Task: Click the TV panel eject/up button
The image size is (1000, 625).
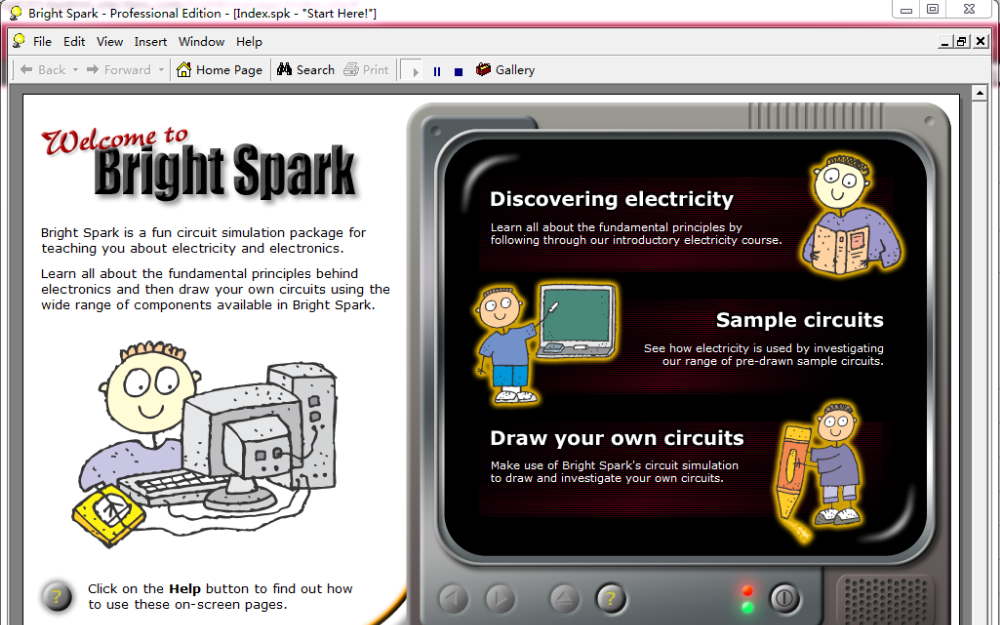Action: click(564, 598)
